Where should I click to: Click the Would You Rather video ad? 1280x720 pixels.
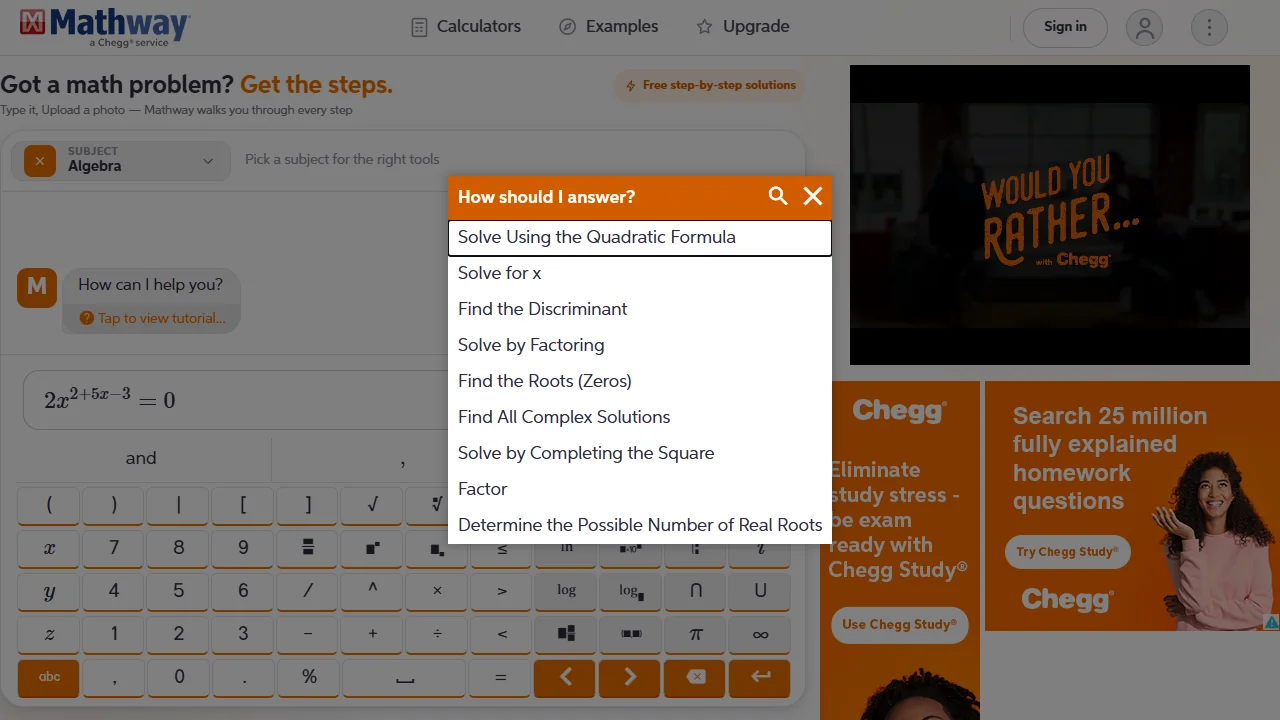pyautogui.click(x=1050, y=215)
